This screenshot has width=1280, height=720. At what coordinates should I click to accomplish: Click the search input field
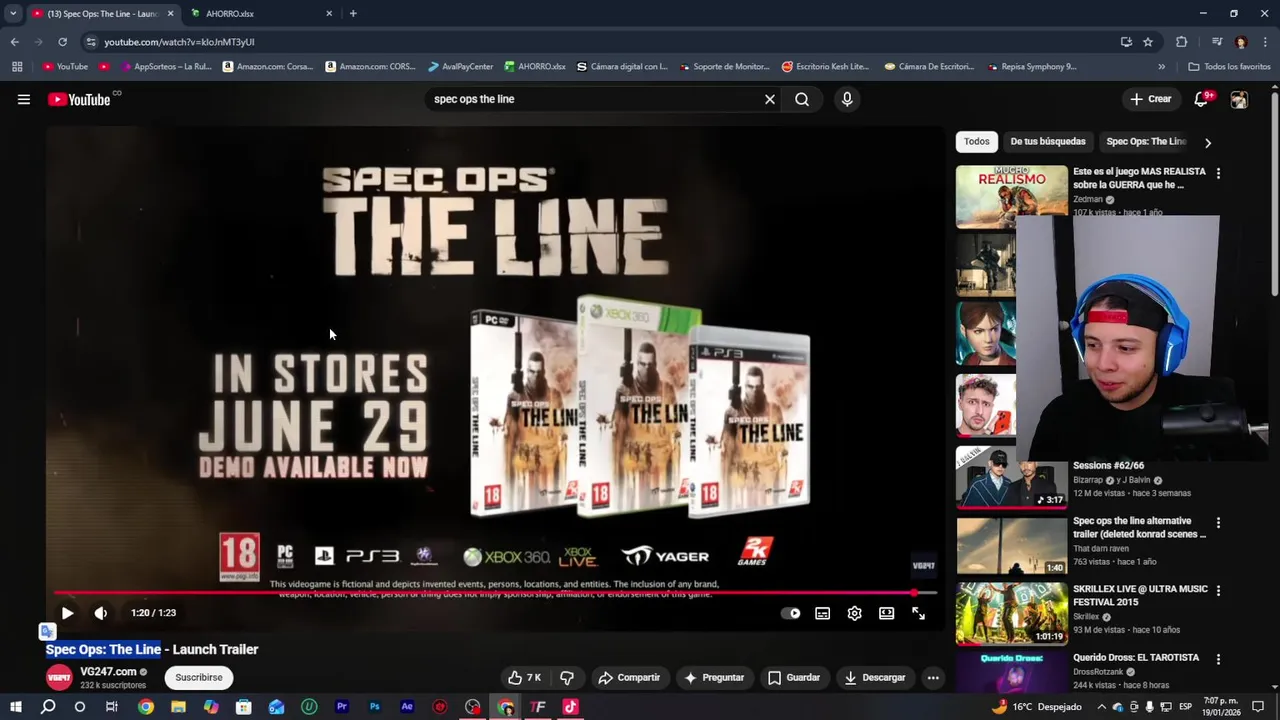[x=595, y=99]
